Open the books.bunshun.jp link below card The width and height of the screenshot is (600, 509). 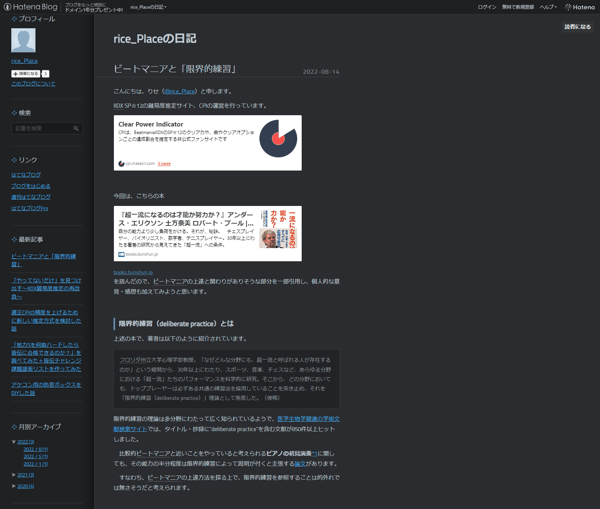click(x=133, y=272)
